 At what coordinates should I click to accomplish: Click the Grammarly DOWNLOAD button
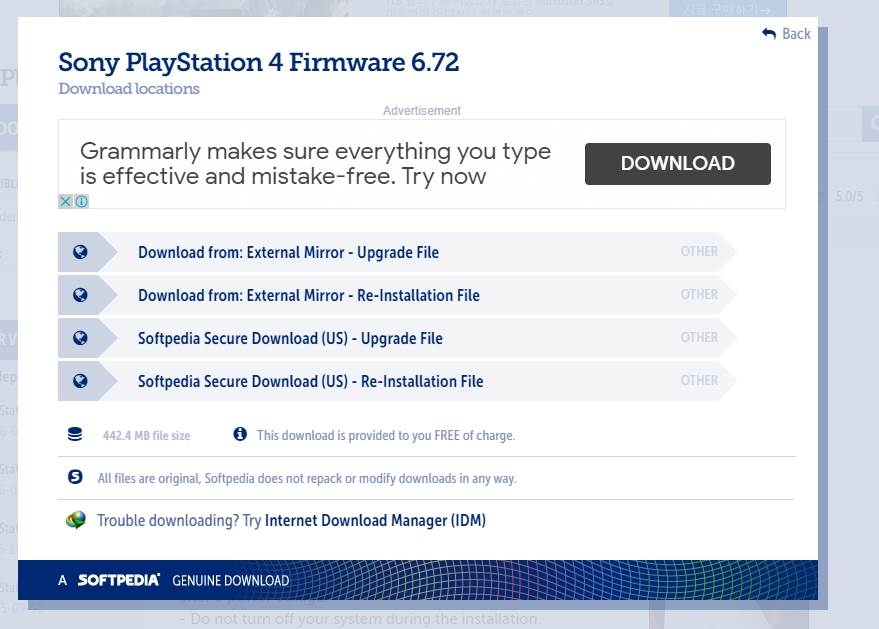tap(678, 164)
